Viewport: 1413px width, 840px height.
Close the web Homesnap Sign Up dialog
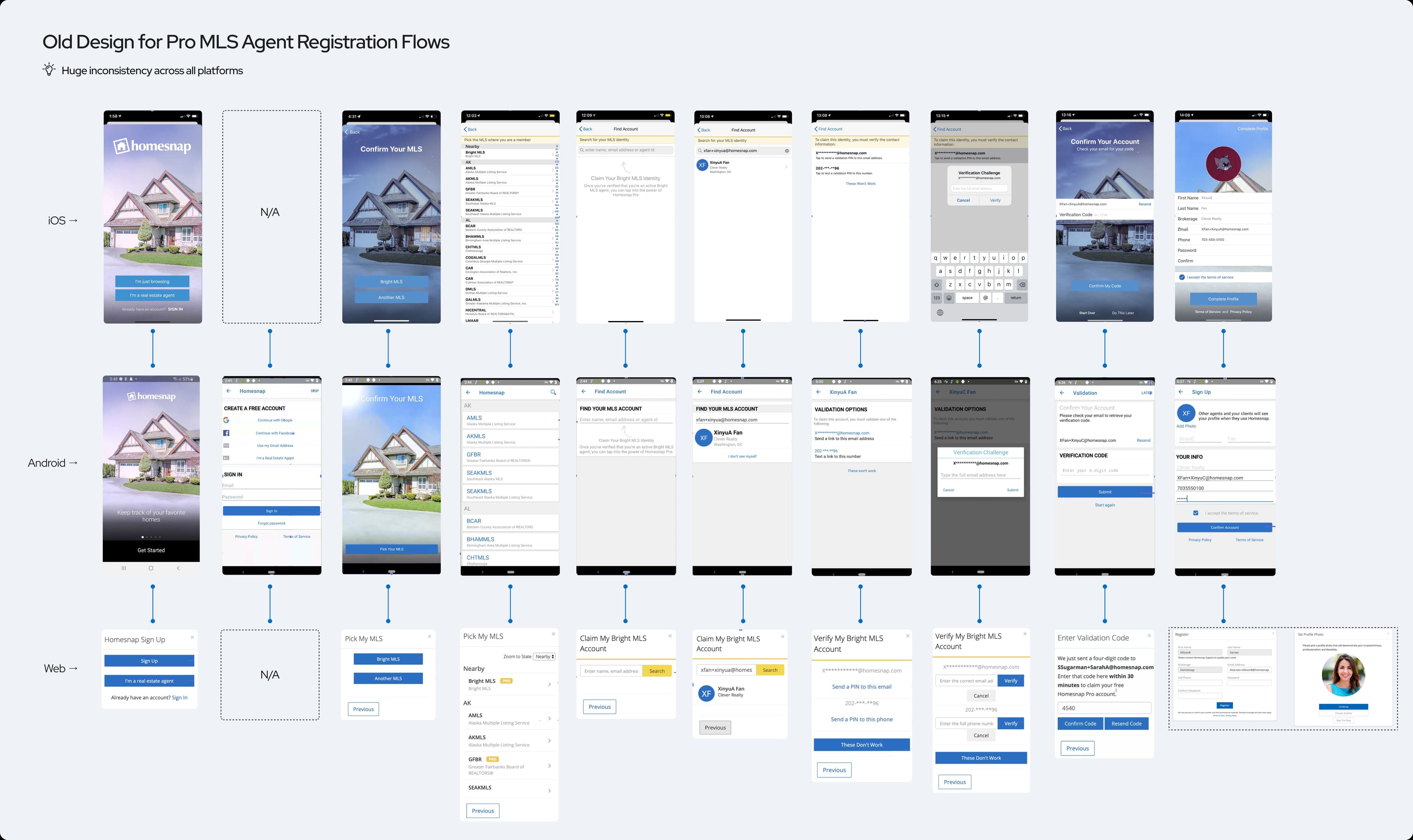point(192,637)
